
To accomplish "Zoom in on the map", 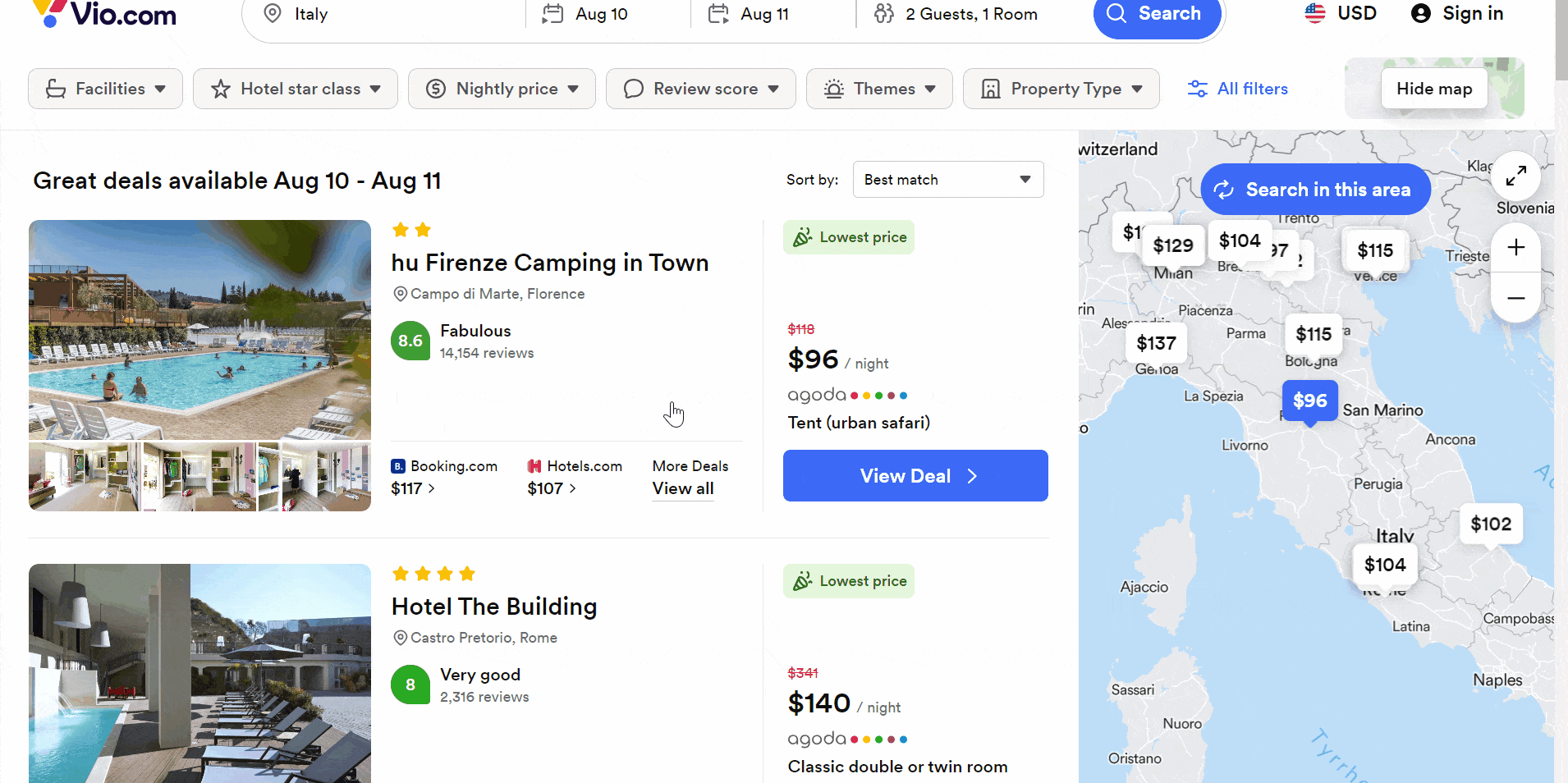I will pos(1516,247).
